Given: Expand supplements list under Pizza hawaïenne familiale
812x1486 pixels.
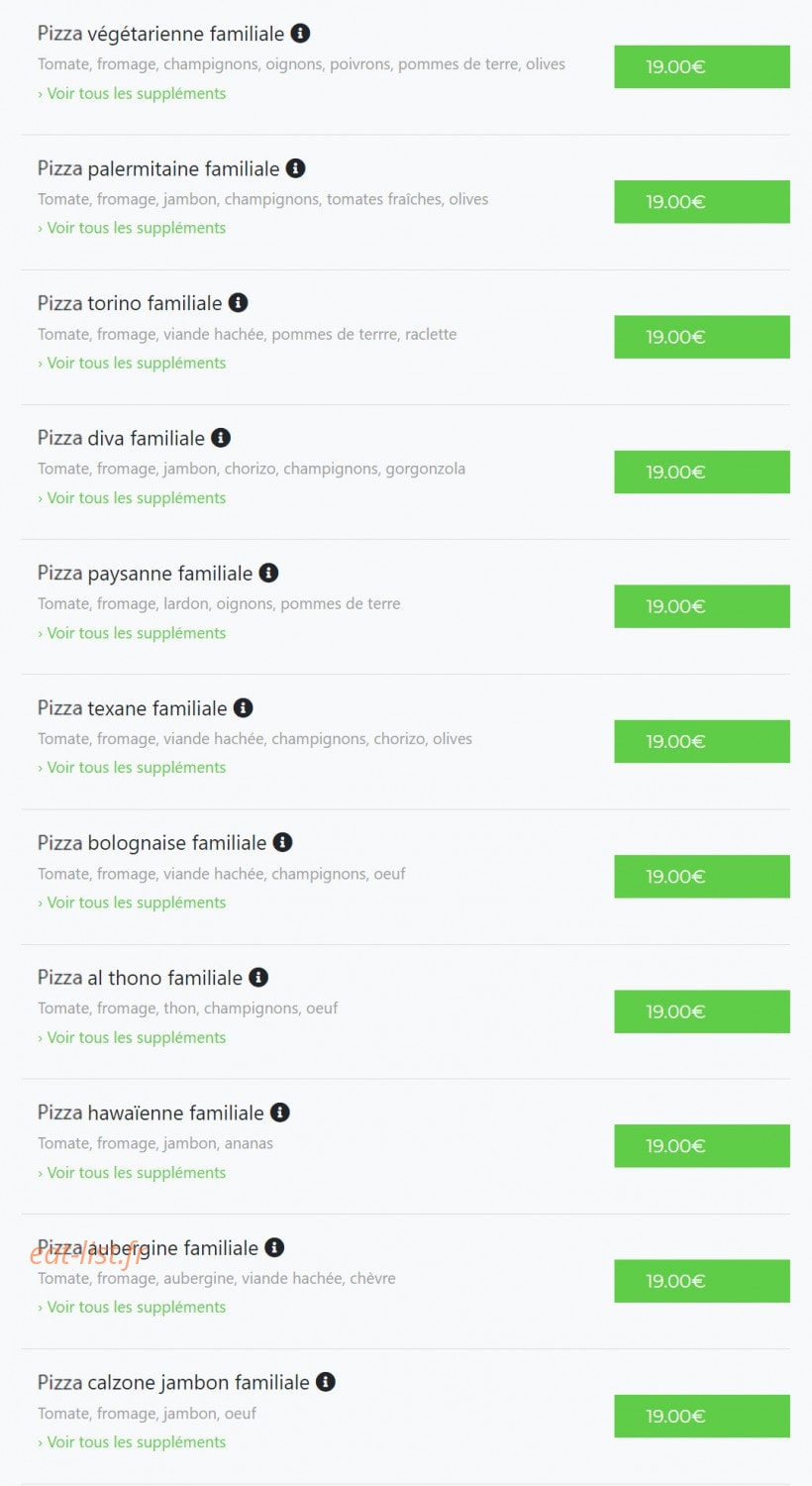Looking at the screenshot, I should tap(132, 1172).
